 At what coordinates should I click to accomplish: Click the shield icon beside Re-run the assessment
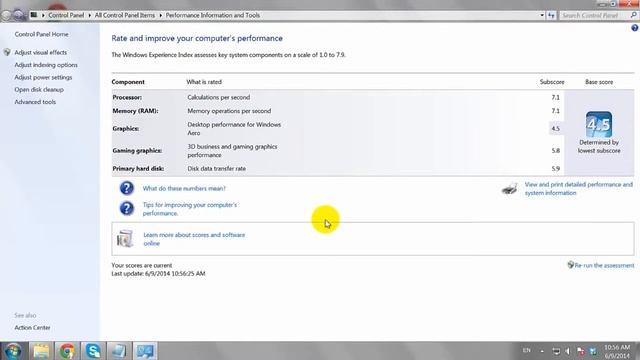pyautogui.click(x=571, y=265)
